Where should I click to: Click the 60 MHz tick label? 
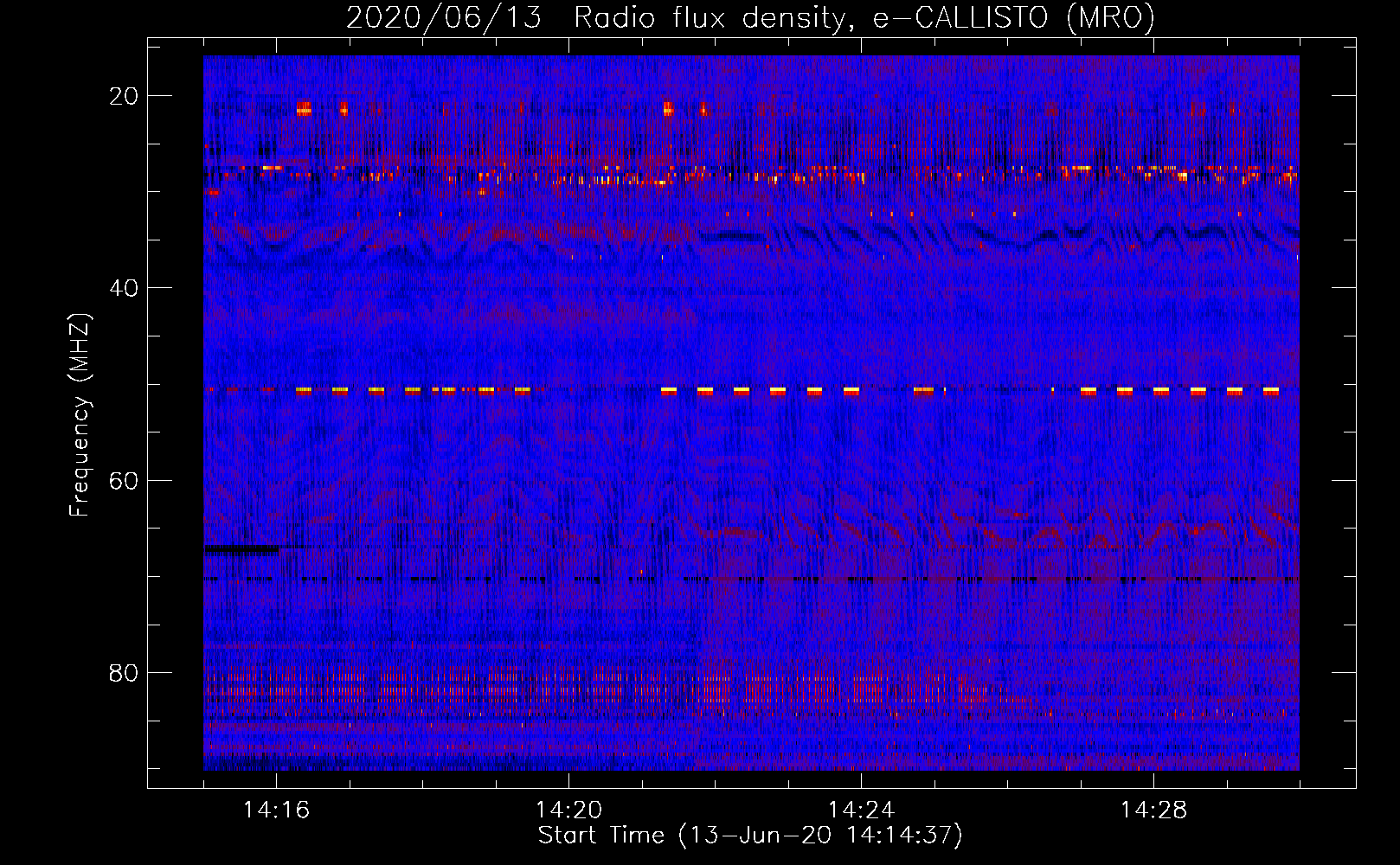coord(124,480)
